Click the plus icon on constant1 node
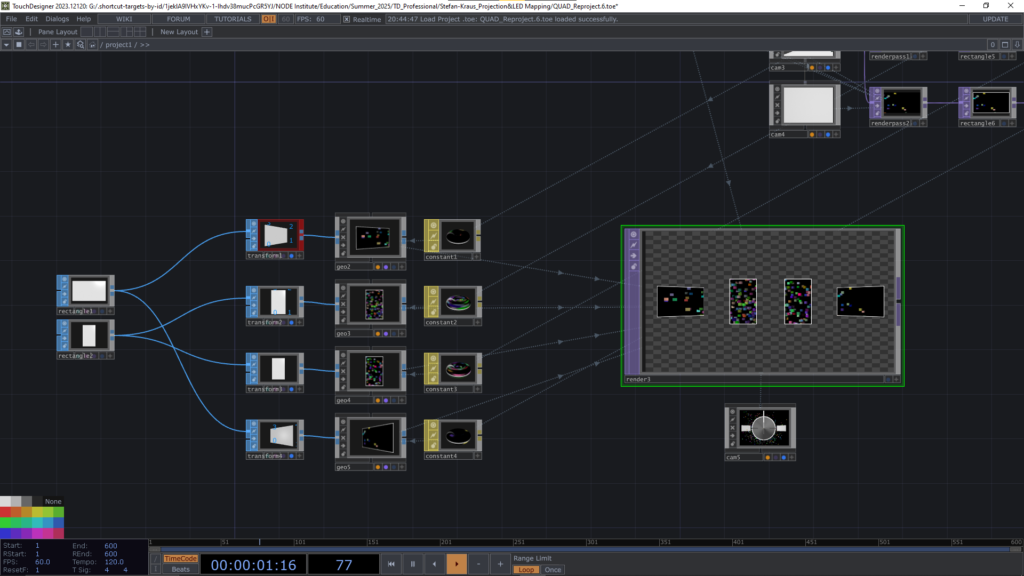The image size is (1024, 576). [x=476, y=257]
